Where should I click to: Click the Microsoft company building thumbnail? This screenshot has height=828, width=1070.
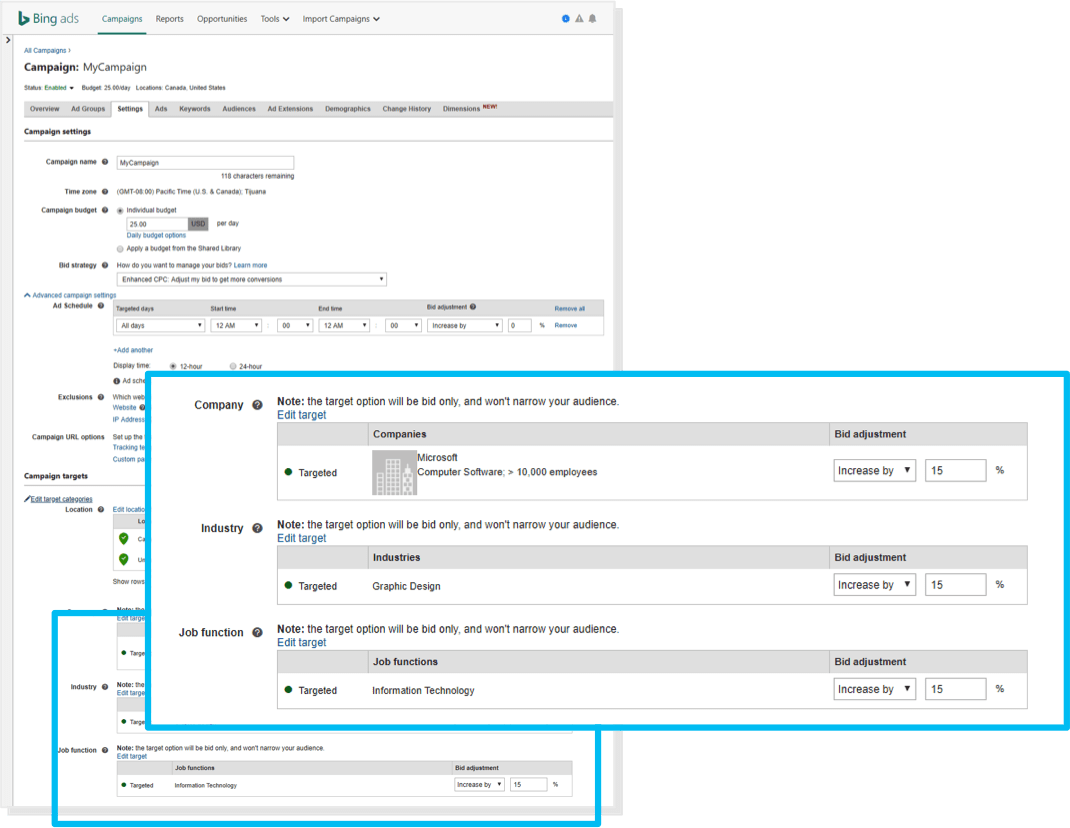click(x=395, y=470)
